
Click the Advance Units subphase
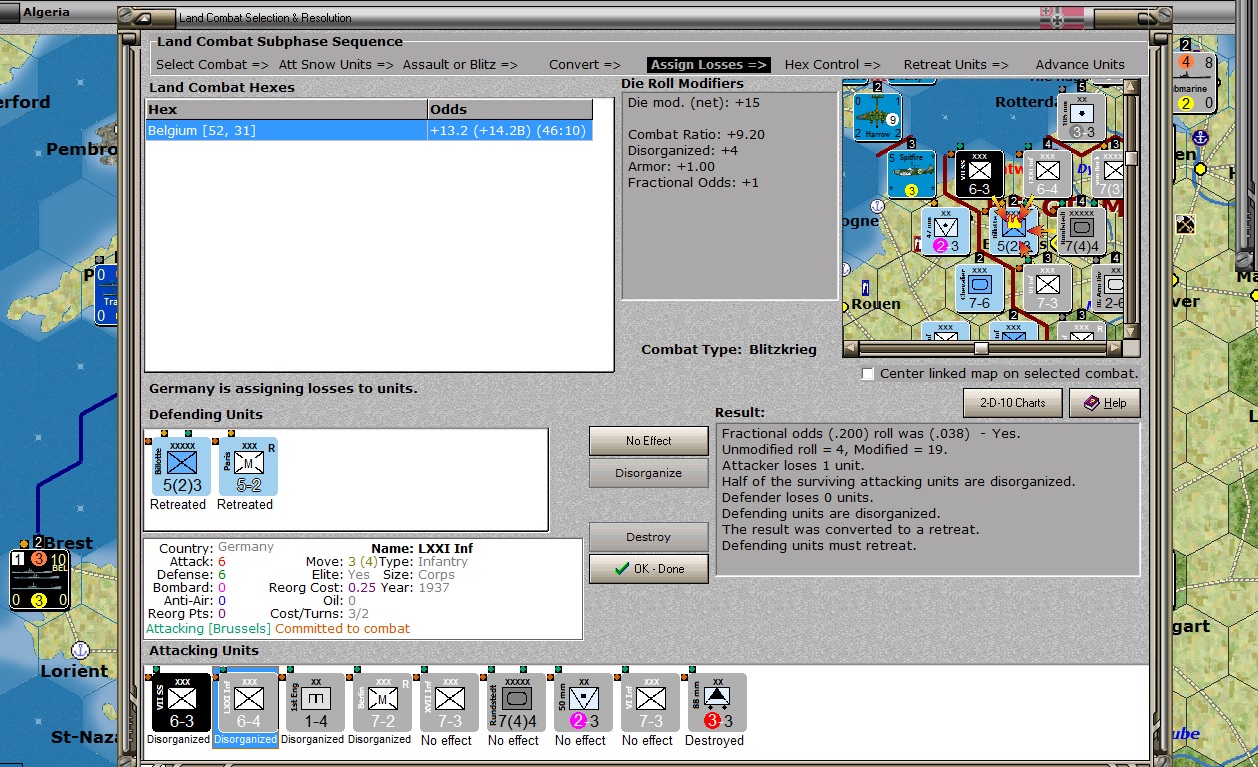tap(1080, 65)
